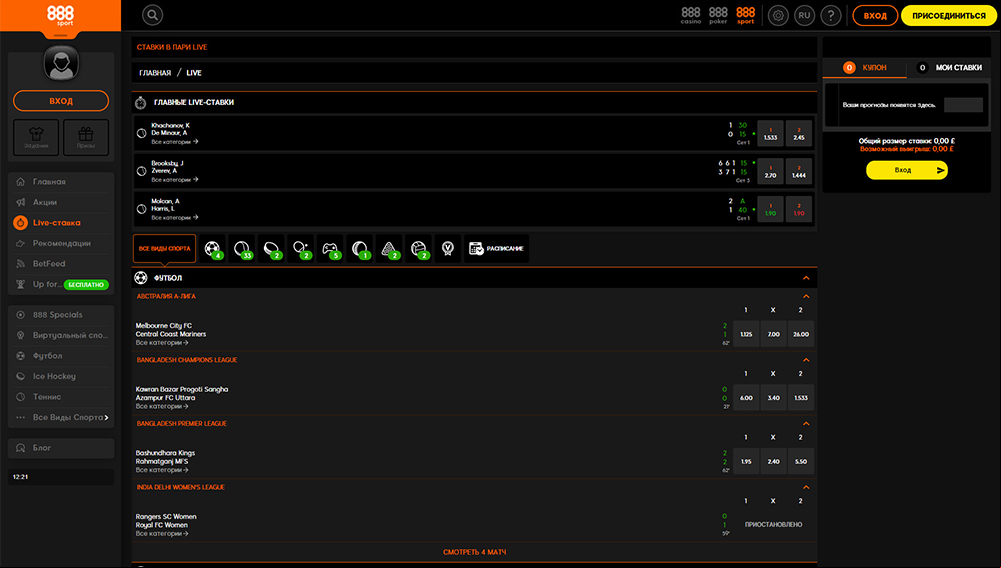Bet on Khachanov at odds 1.533
Viewport: 1001px width, 568px height.
pyautogui.click(x=770, y=133)
